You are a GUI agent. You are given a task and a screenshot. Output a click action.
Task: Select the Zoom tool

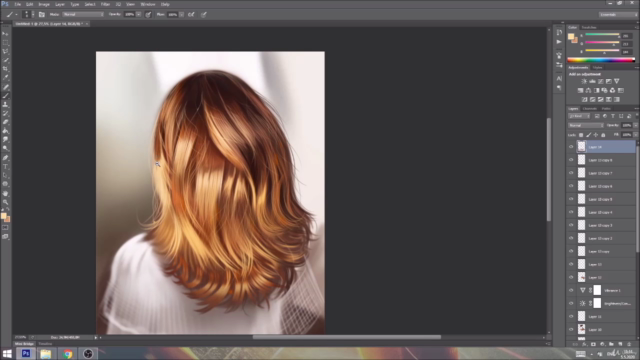pyautogui.click(x=5, y=202)
